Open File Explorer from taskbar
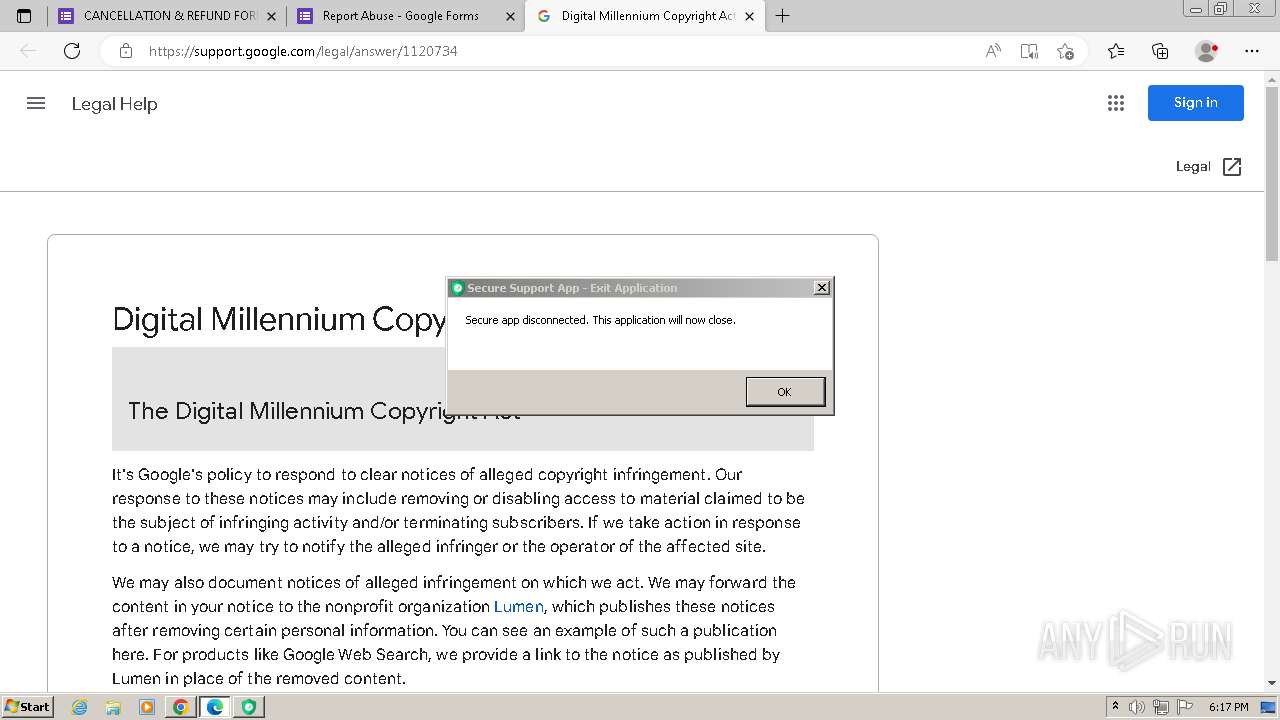1280x720 pixels. 113,707
